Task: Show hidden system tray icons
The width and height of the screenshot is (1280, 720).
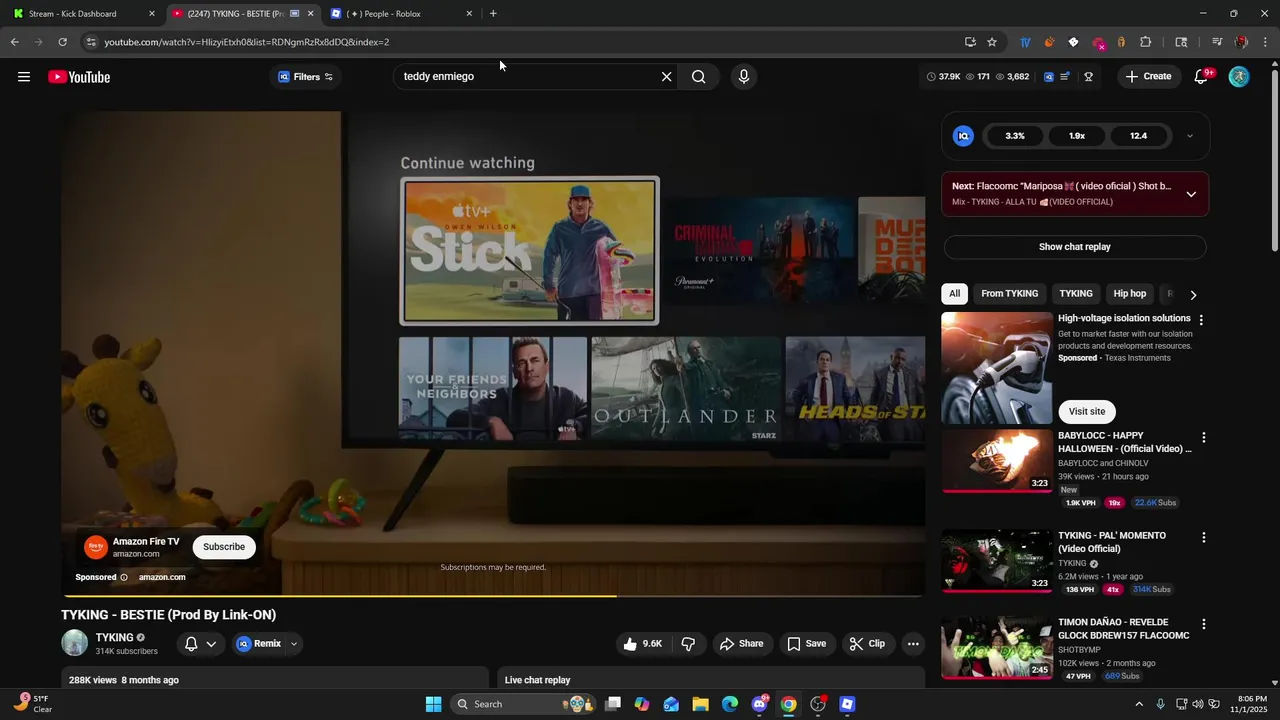Action: 1138,704
